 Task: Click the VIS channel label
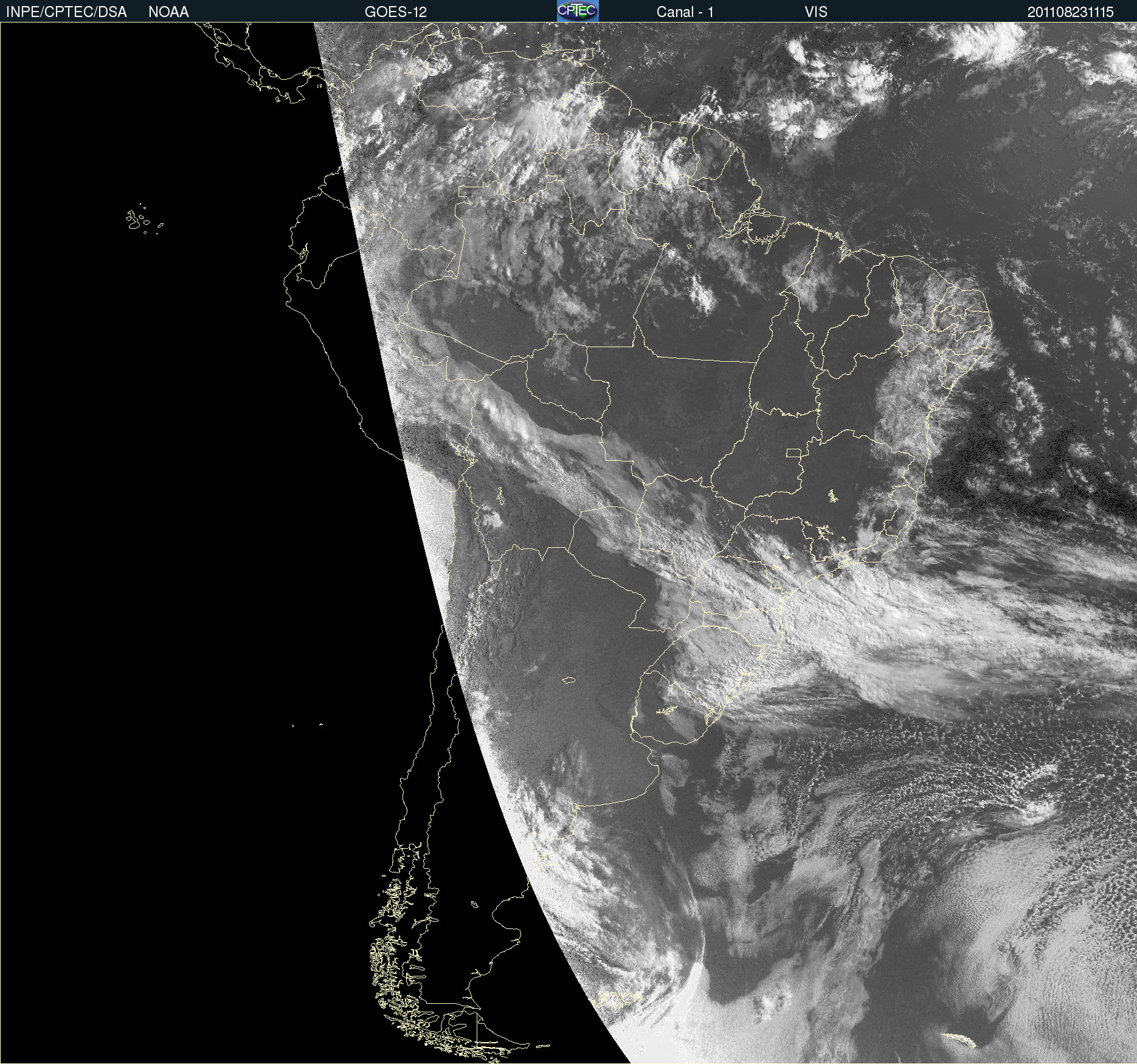[x=816, y=12]
